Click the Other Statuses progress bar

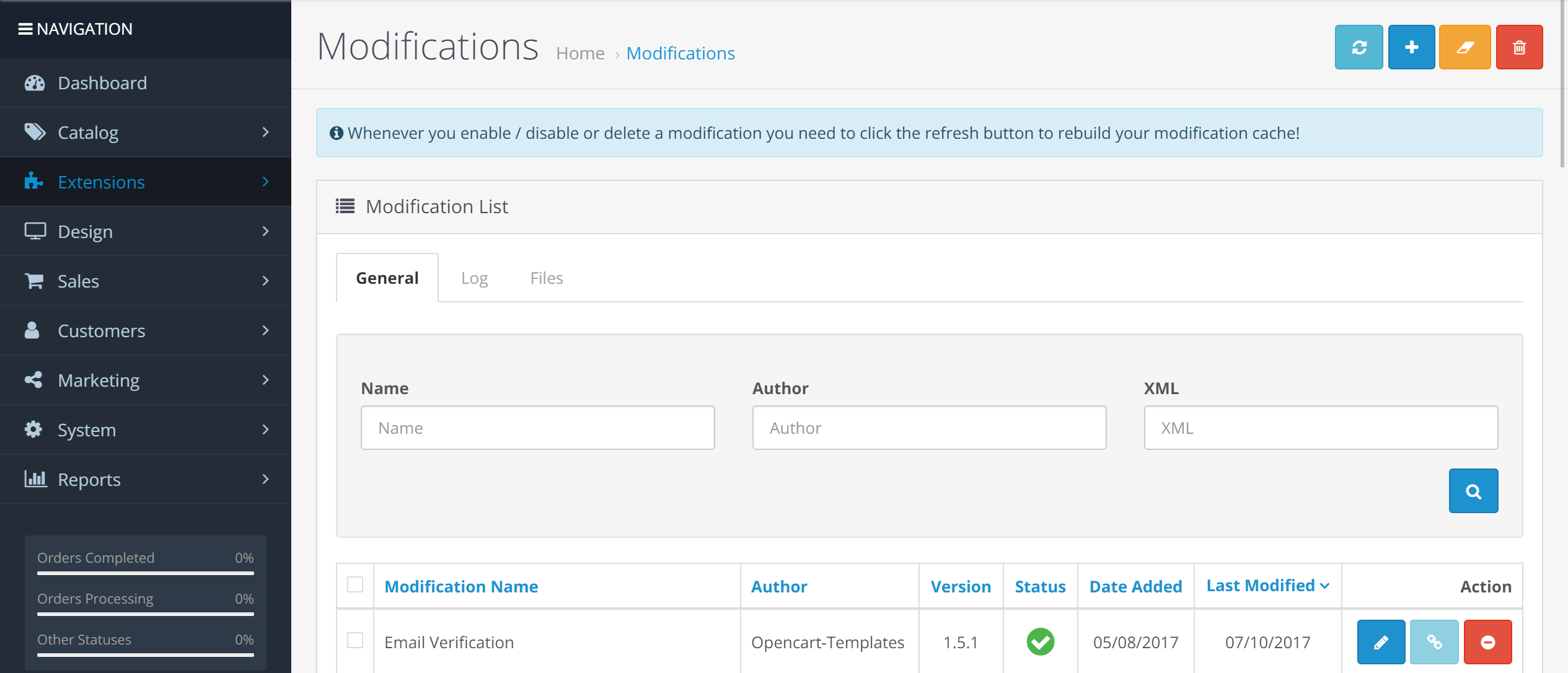pos(146,655)
